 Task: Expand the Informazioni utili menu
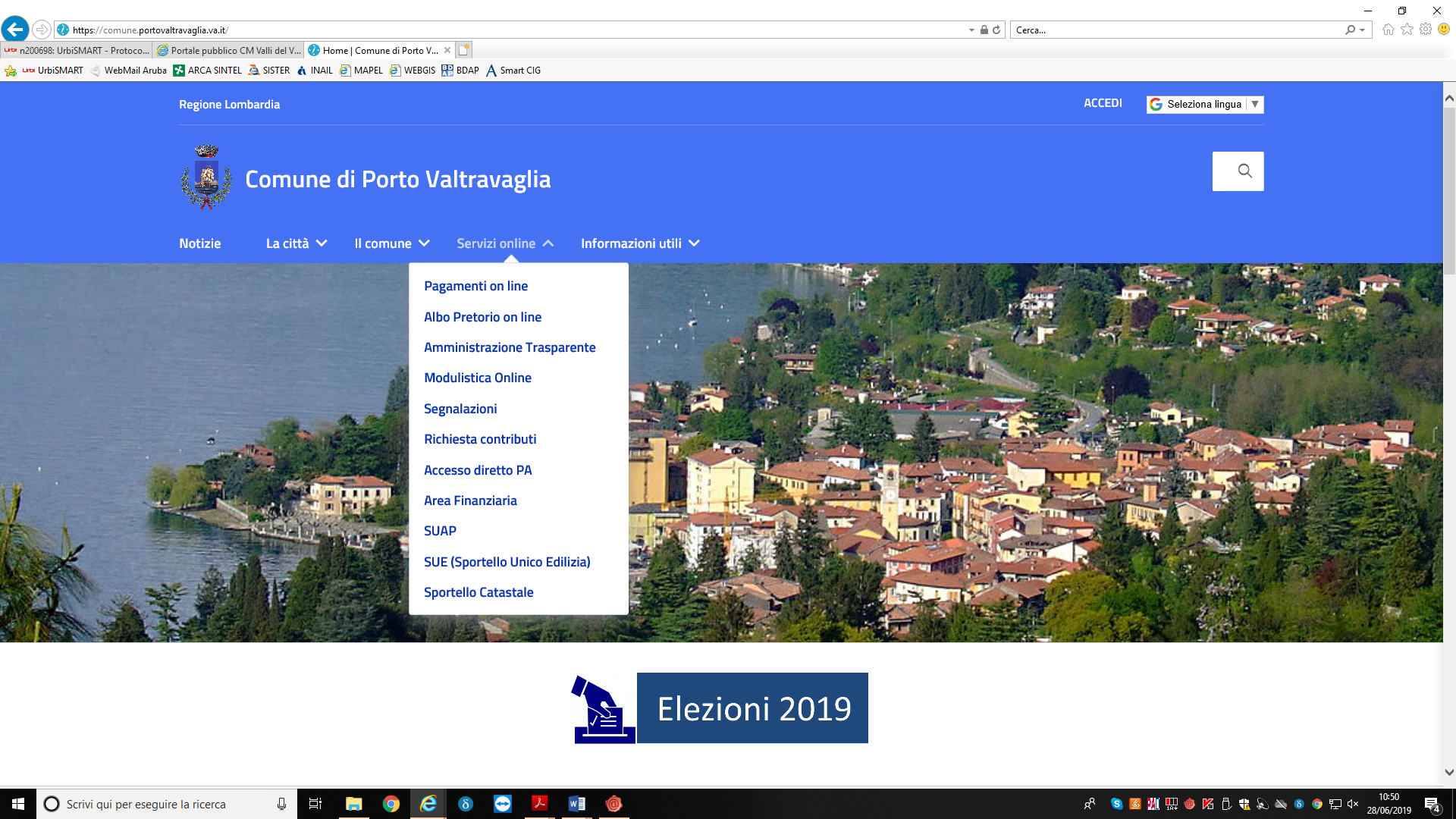click(640, 243)
